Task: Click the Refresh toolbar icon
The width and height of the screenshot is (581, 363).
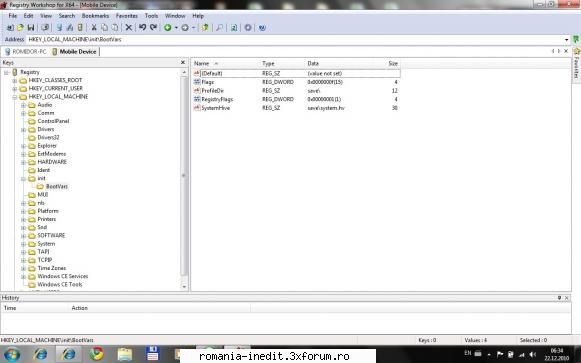Action: point(234,27)
